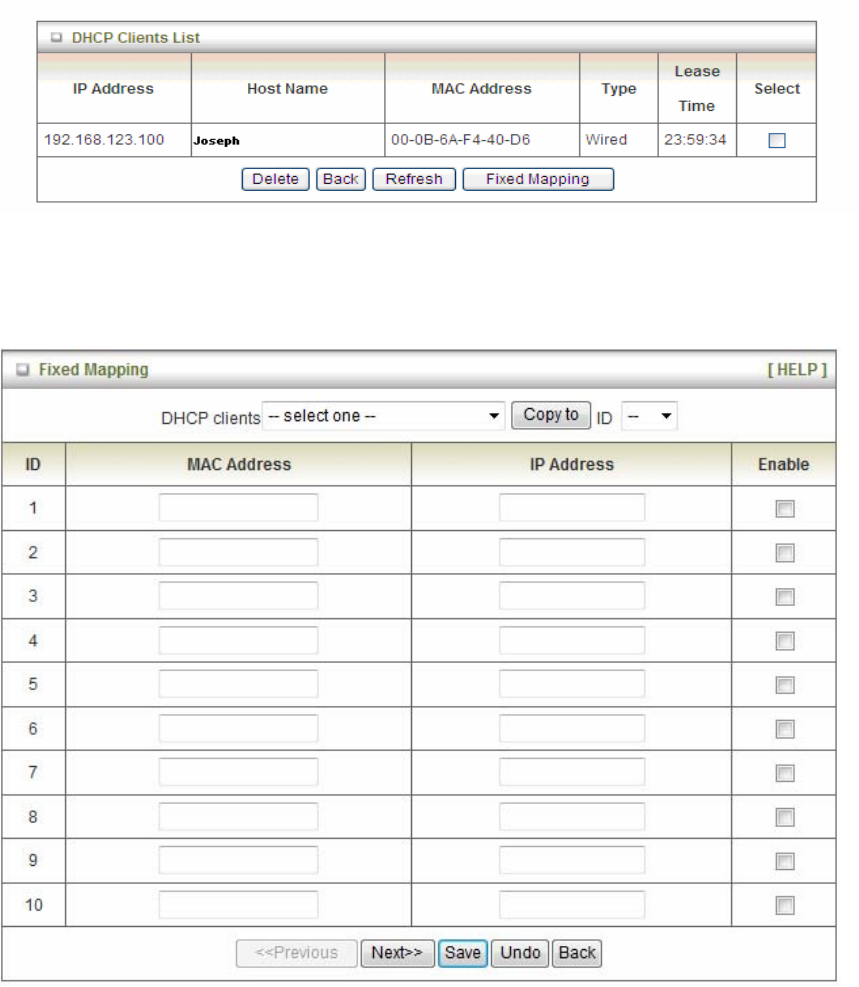The image size is (859, 987).
Task: Enable fixed mapping row ID 2
Action: (784, 552)
